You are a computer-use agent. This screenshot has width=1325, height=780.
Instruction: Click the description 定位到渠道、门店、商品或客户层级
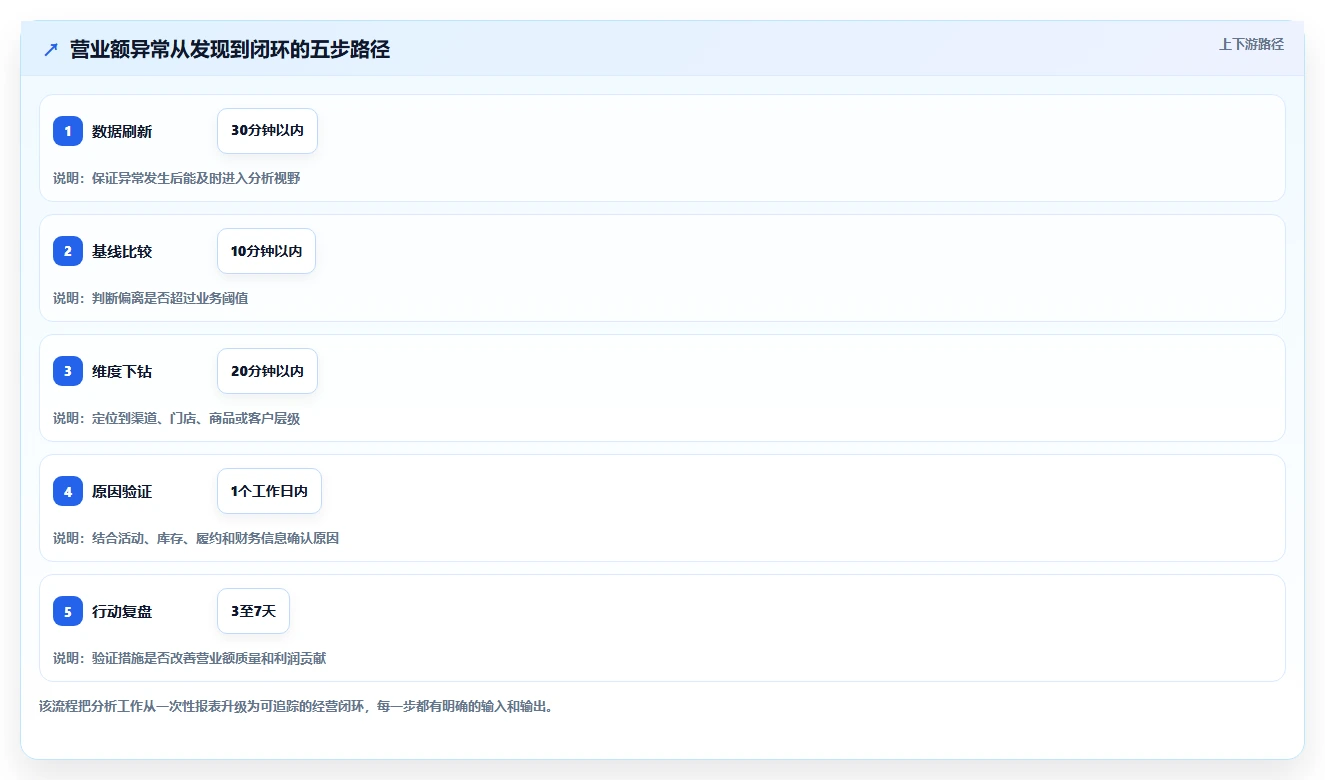(x=196, y=418)
